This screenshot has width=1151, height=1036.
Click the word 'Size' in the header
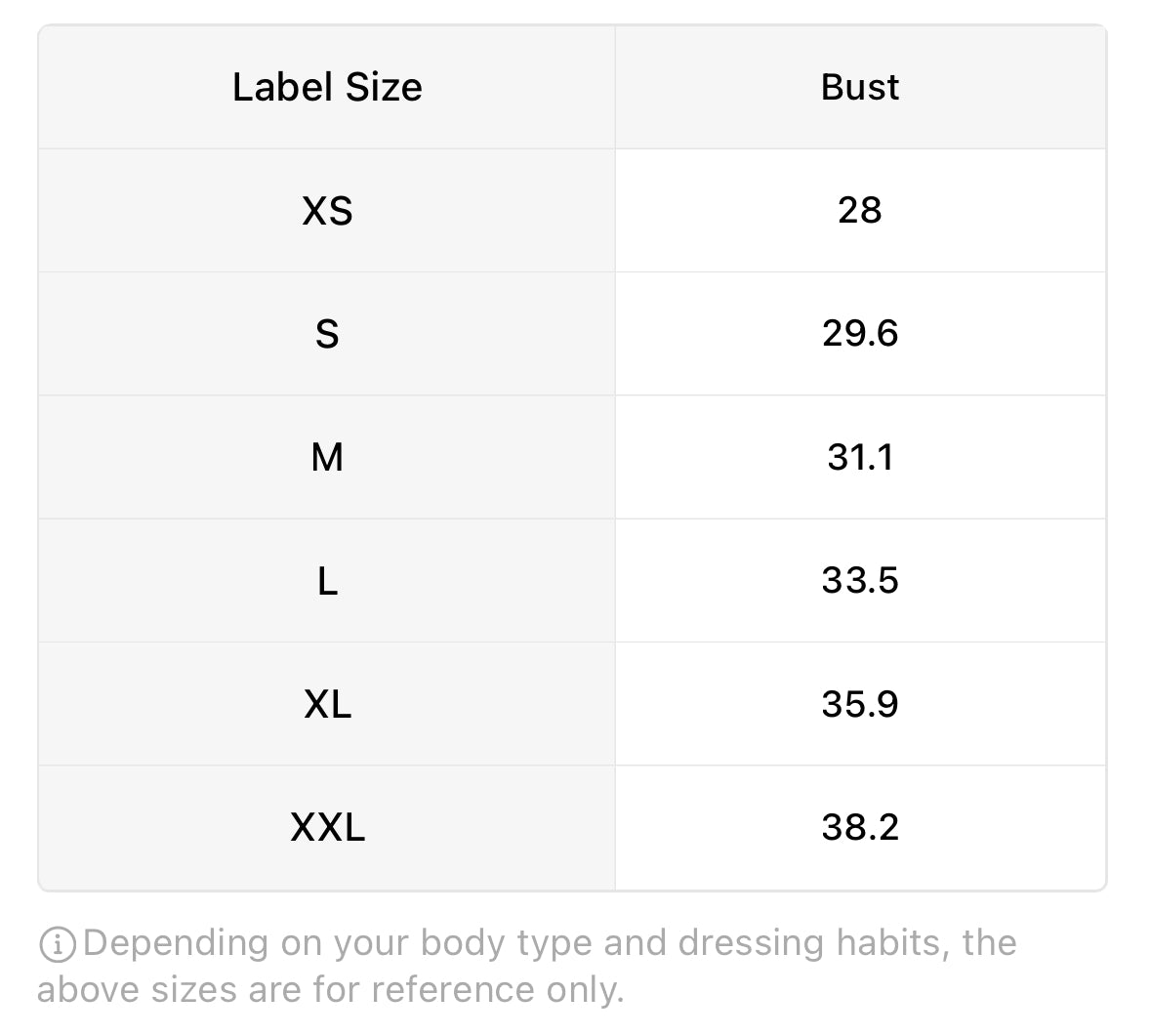[x=383, y=87]
